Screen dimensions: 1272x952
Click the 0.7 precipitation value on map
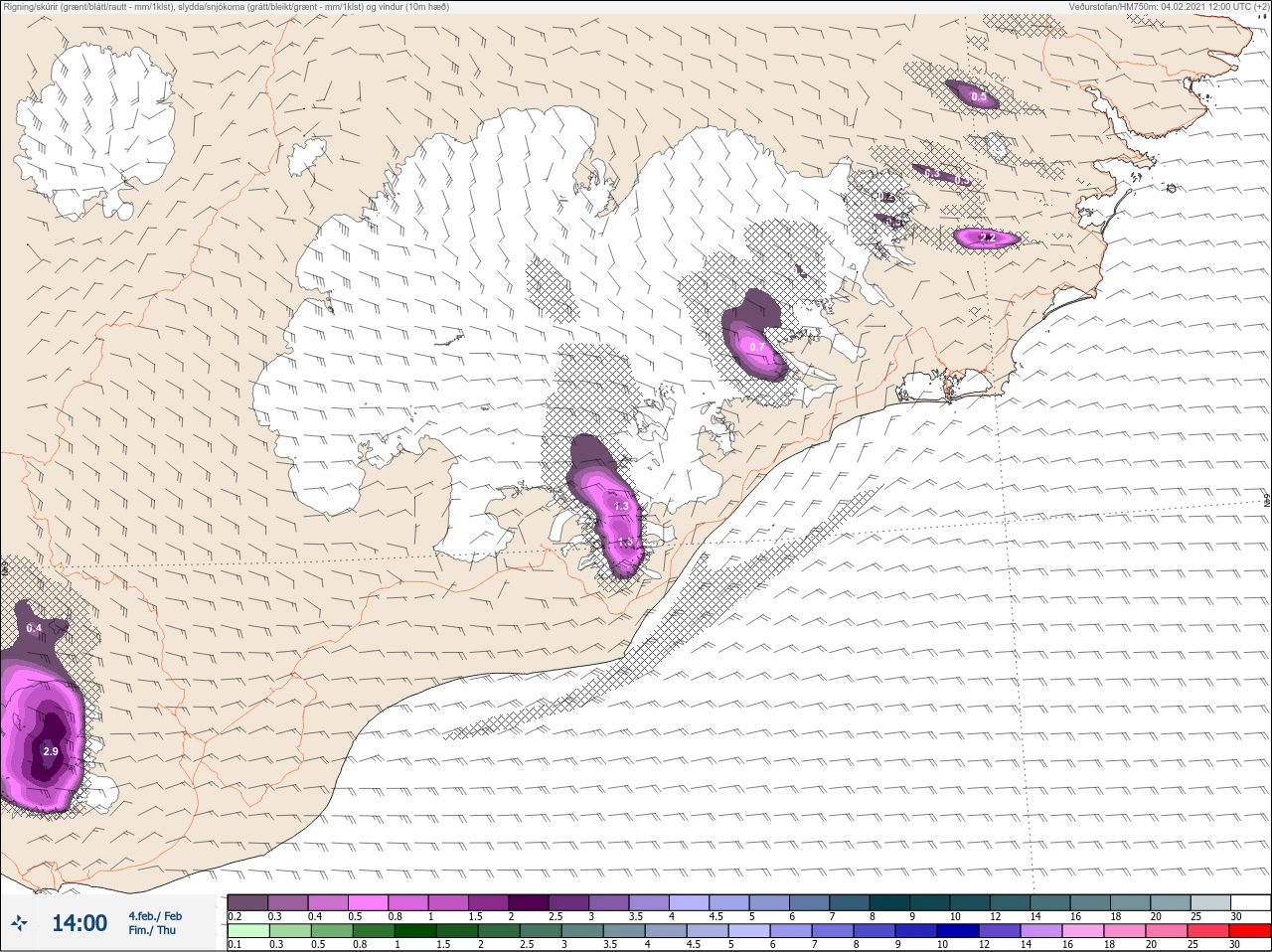click(757, 347)
